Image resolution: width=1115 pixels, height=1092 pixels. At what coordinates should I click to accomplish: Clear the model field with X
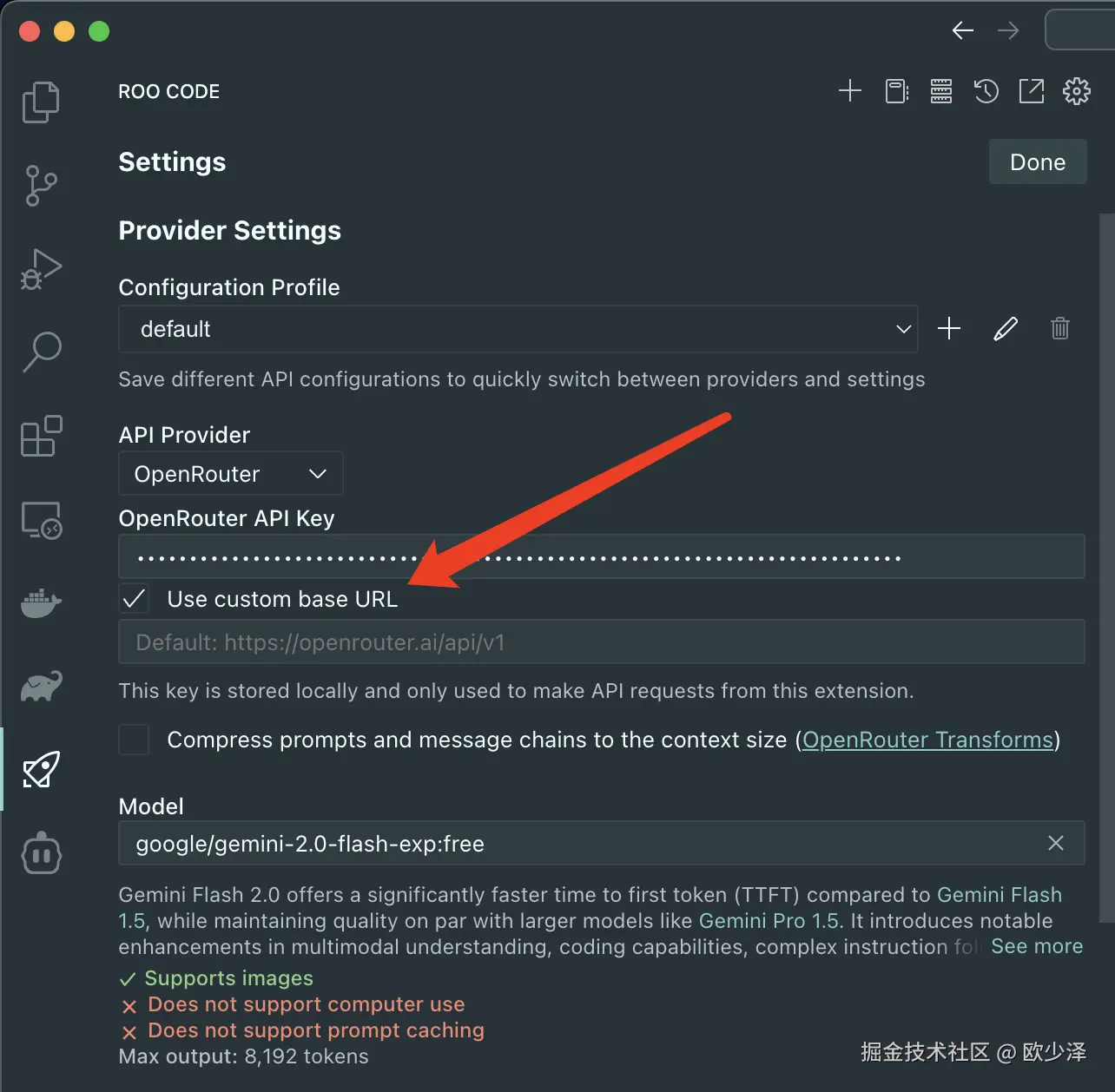(x=1056, y=843)
